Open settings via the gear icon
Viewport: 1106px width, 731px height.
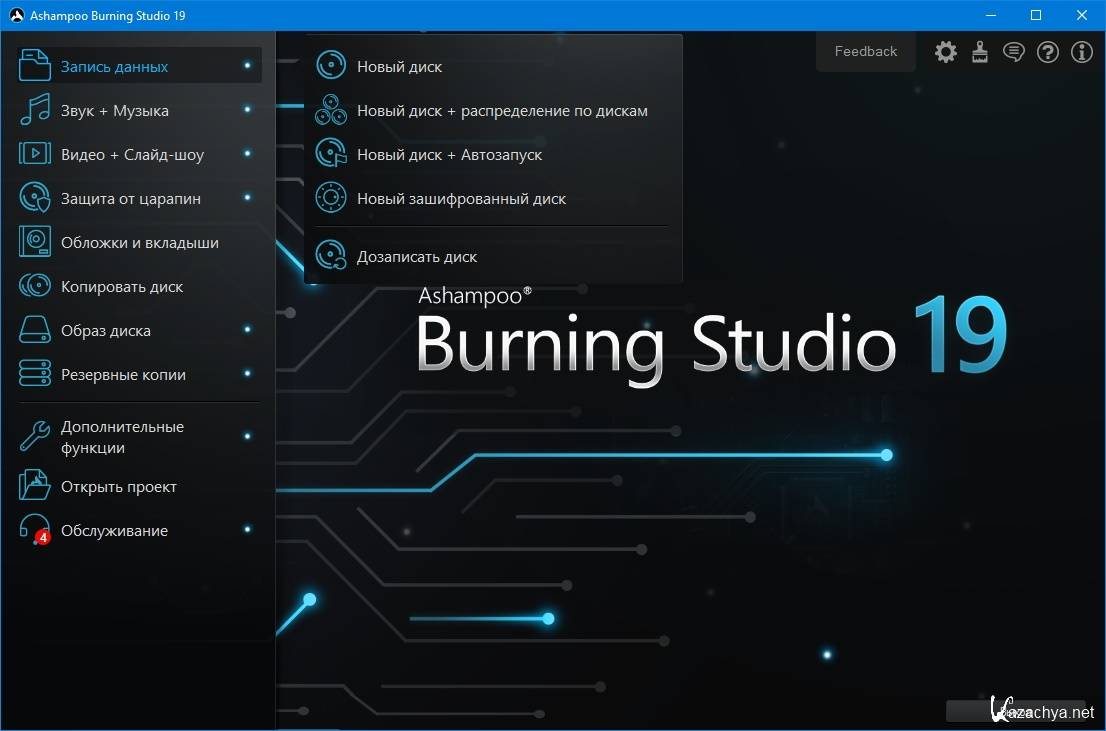(x=945, y=52)
